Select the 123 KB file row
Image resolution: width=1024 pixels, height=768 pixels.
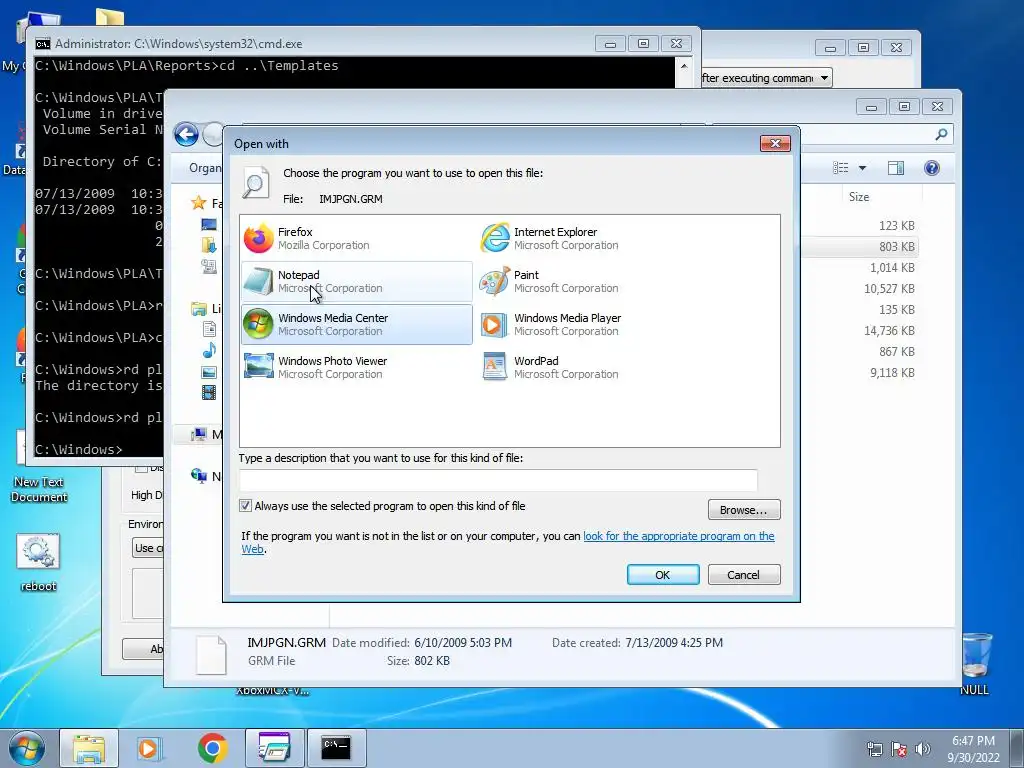pos(861,225)
